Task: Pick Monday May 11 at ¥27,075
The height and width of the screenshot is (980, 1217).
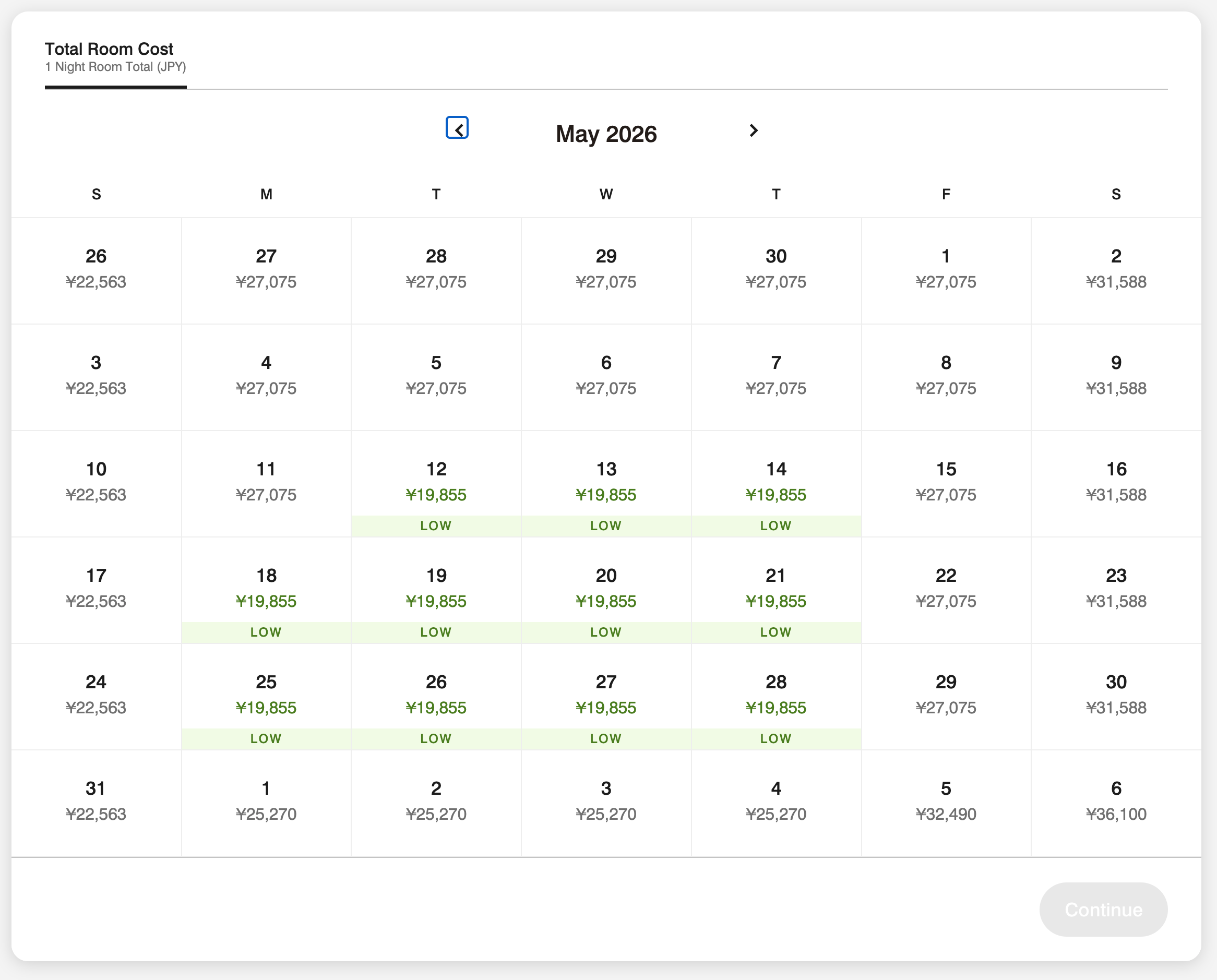Action: 266,483
